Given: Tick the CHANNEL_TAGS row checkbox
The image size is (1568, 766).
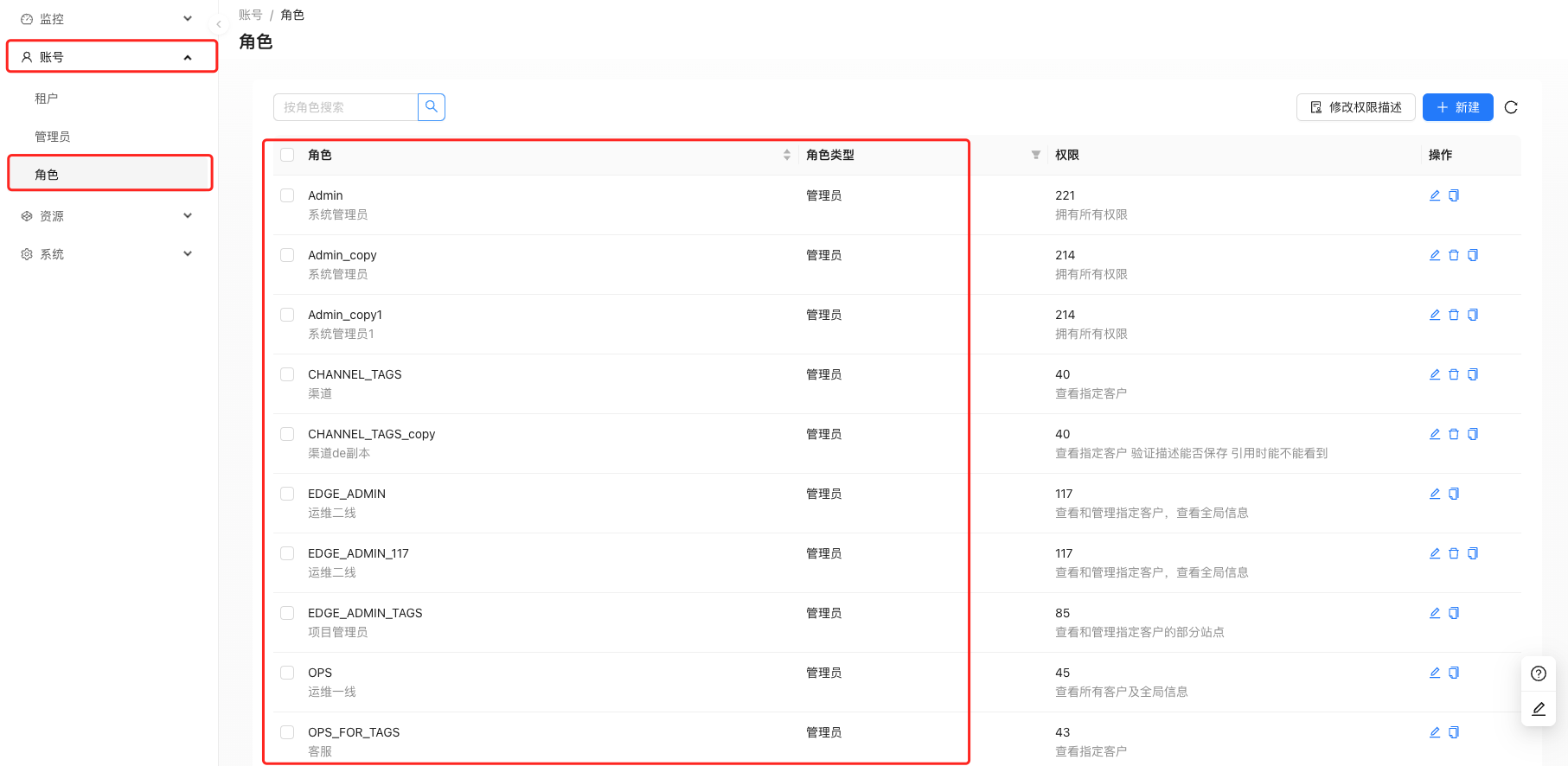Looking at the screenshot, I should [x=287, y=374].
